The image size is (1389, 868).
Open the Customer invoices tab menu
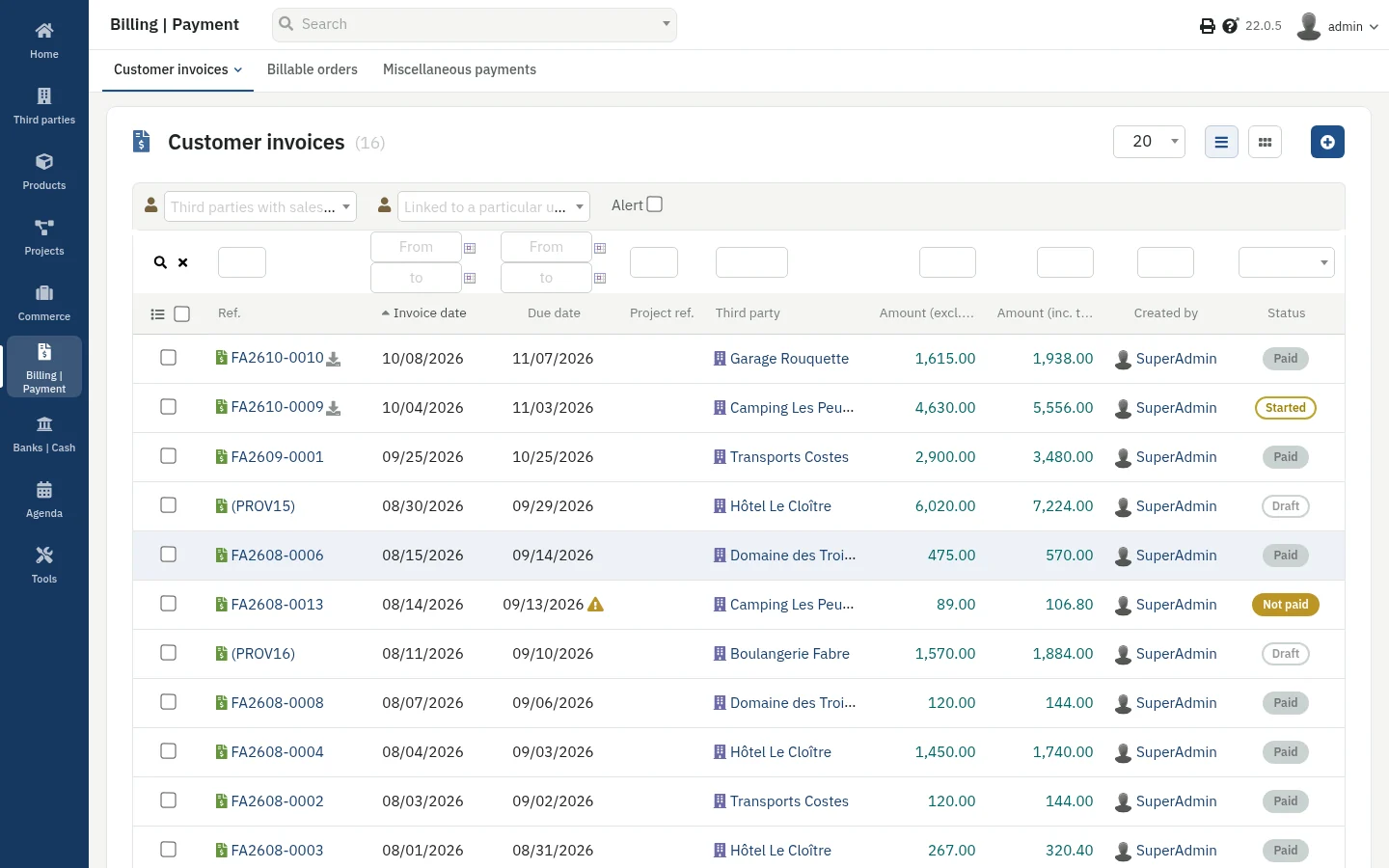(177, 69)
